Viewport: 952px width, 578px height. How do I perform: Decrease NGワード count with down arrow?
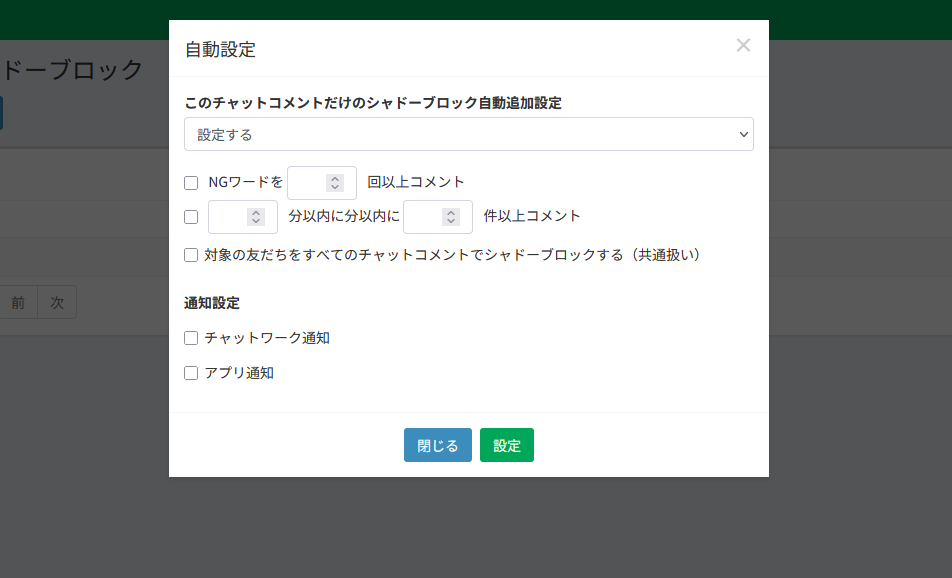tap(335, 187)
